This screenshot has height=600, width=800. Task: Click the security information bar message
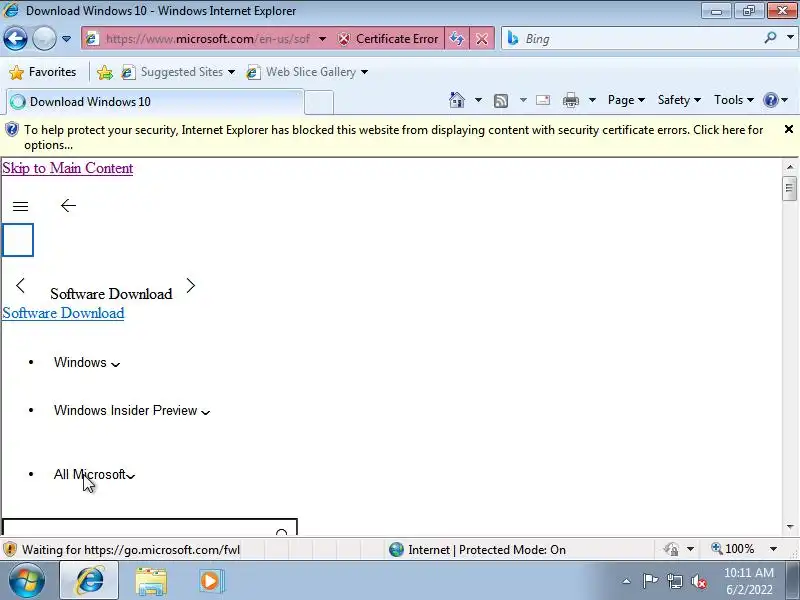(393, 137)
